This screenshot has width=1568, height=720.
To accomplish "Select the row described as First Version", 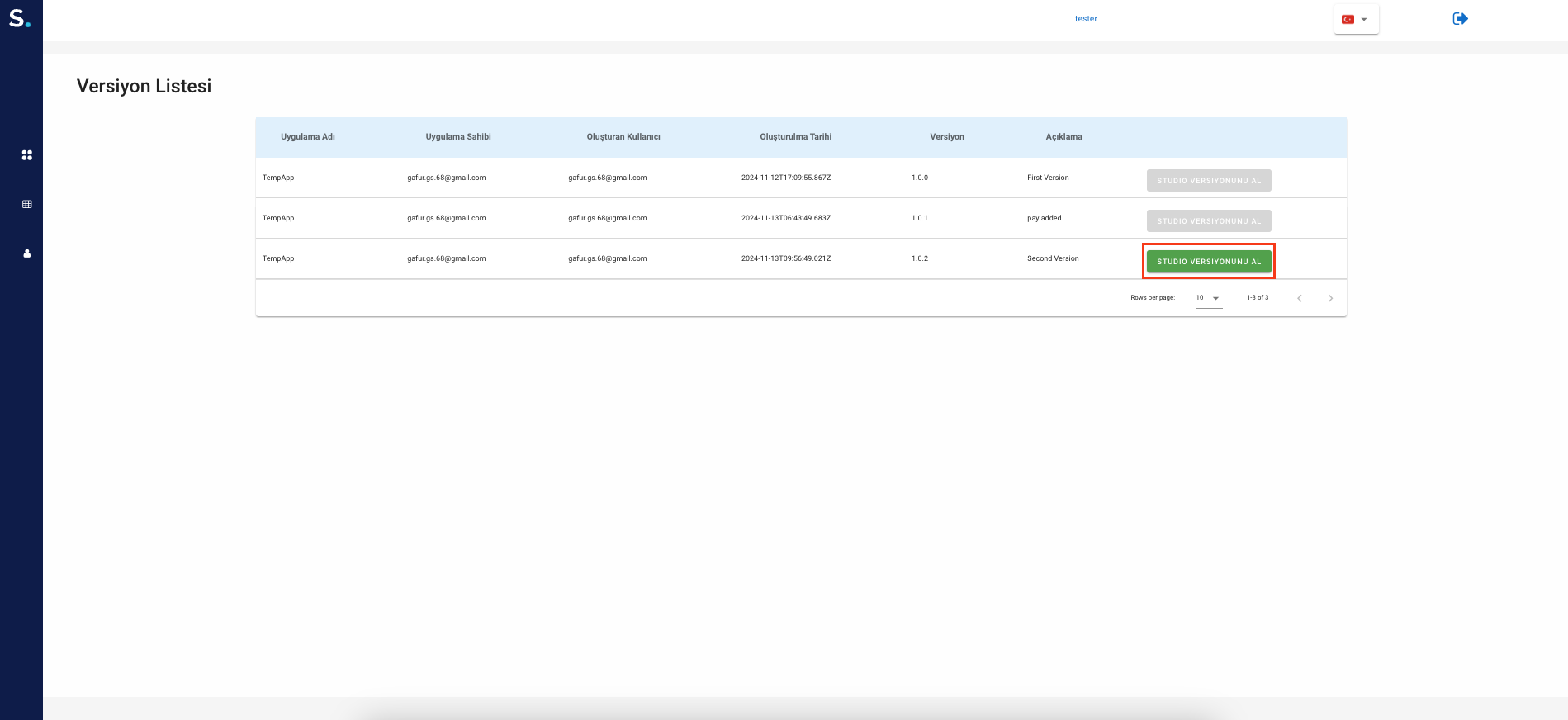I will [x=1048, y=178].
